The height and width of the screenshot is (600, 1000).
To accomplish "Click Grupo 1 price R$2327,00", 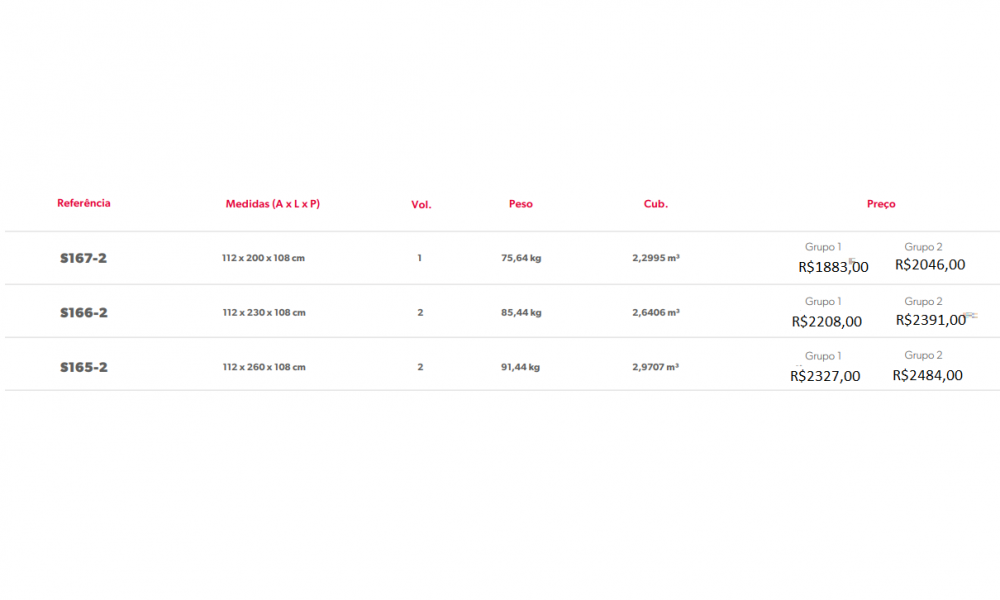I will click(825, 376).
